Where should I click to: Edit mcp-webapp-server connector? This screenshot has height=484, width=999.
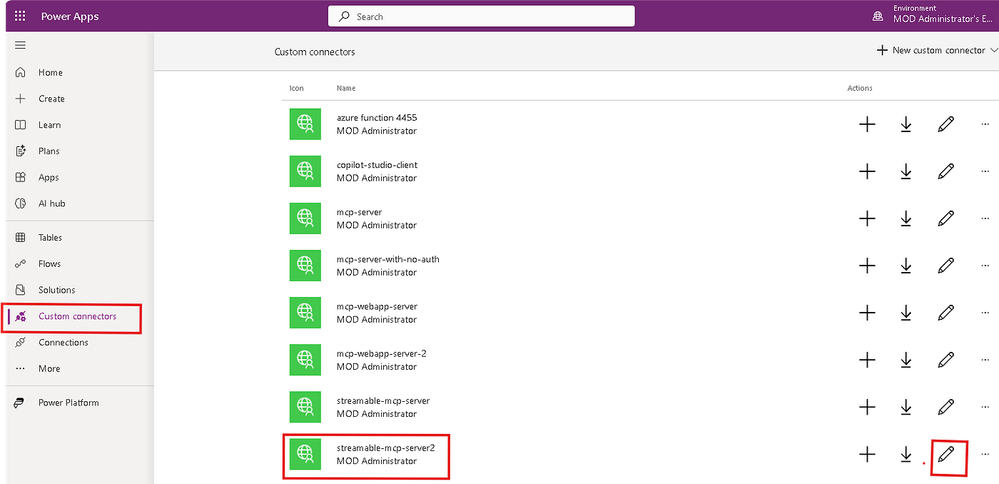pyautogui.click(x=946, y=313)
